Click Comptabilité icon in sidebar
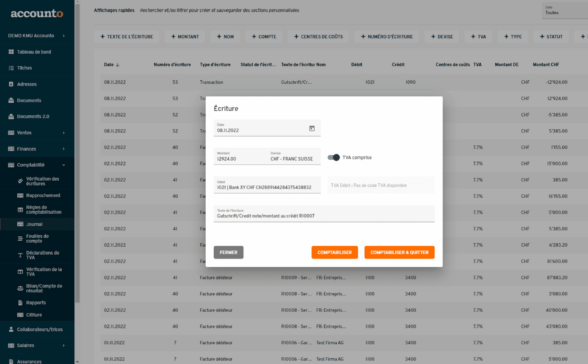Image resolution: width=588 pixels, height=364 pixels. click(x=11, y=165)
